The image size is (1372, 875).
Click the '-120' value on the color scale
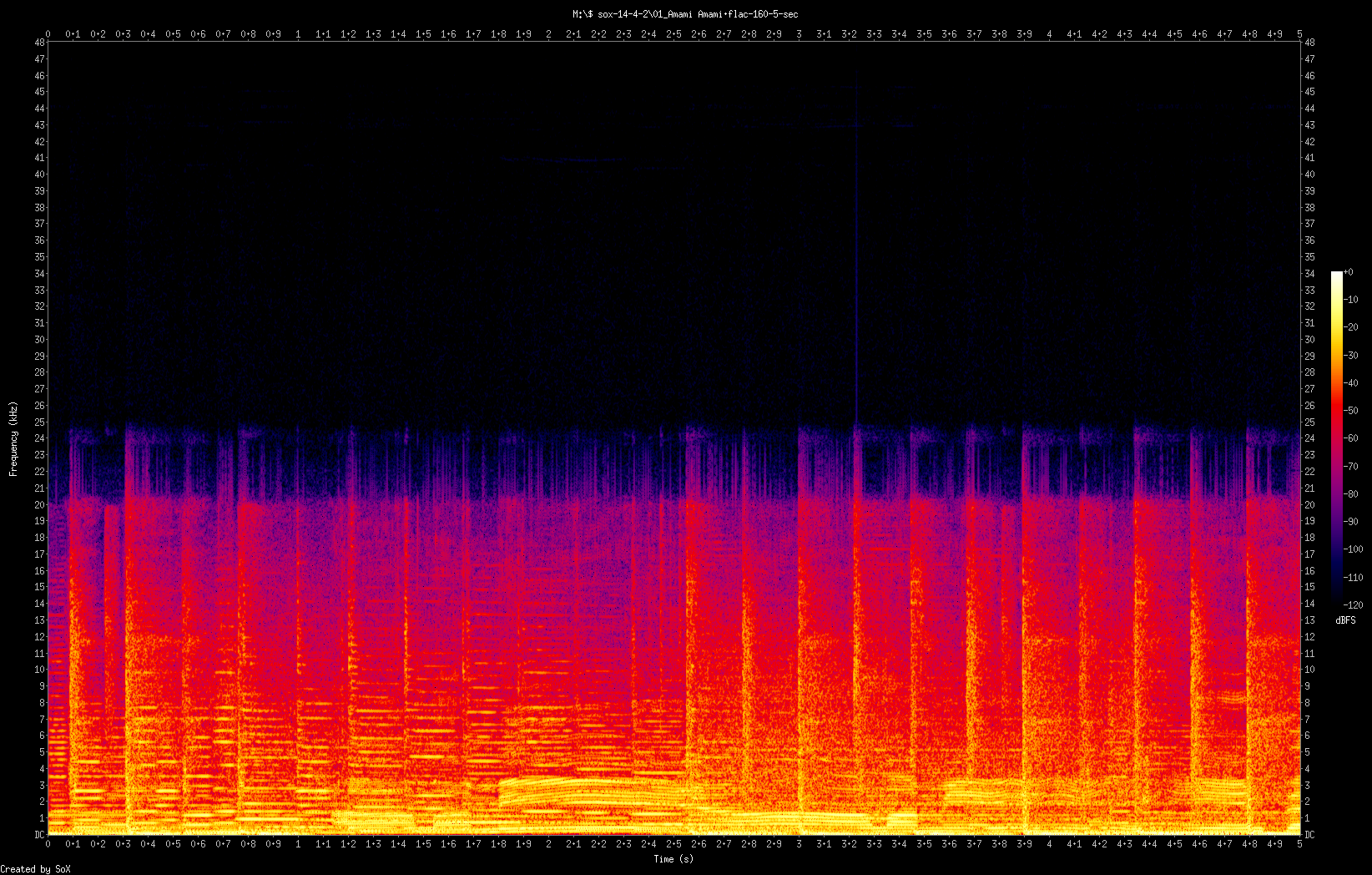(1354, 605)
